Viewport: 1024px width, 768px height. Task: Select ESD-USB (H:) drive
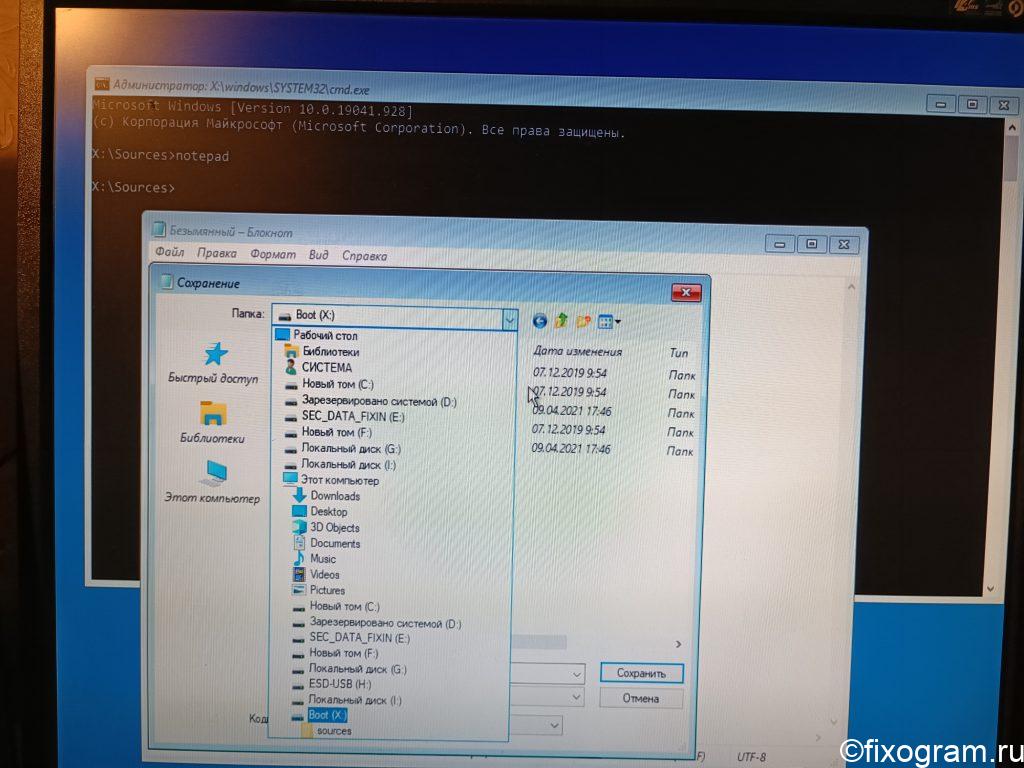pos(332,684)
